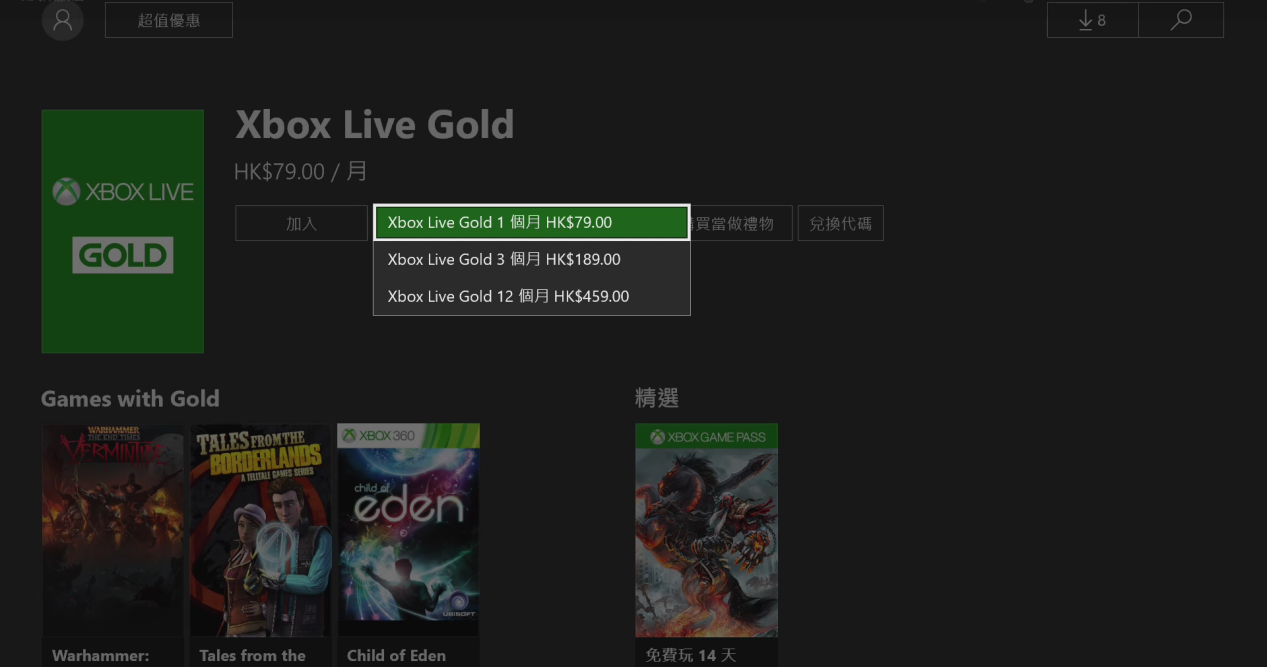Open the downloads queue showing 8
Image resolution: width=1267 pixels, height=667 pixels.
point(1092,20)
